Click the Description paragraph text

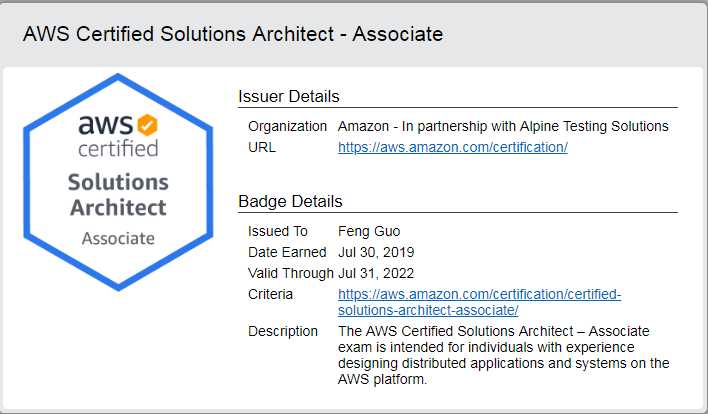[x=503, y=355]
